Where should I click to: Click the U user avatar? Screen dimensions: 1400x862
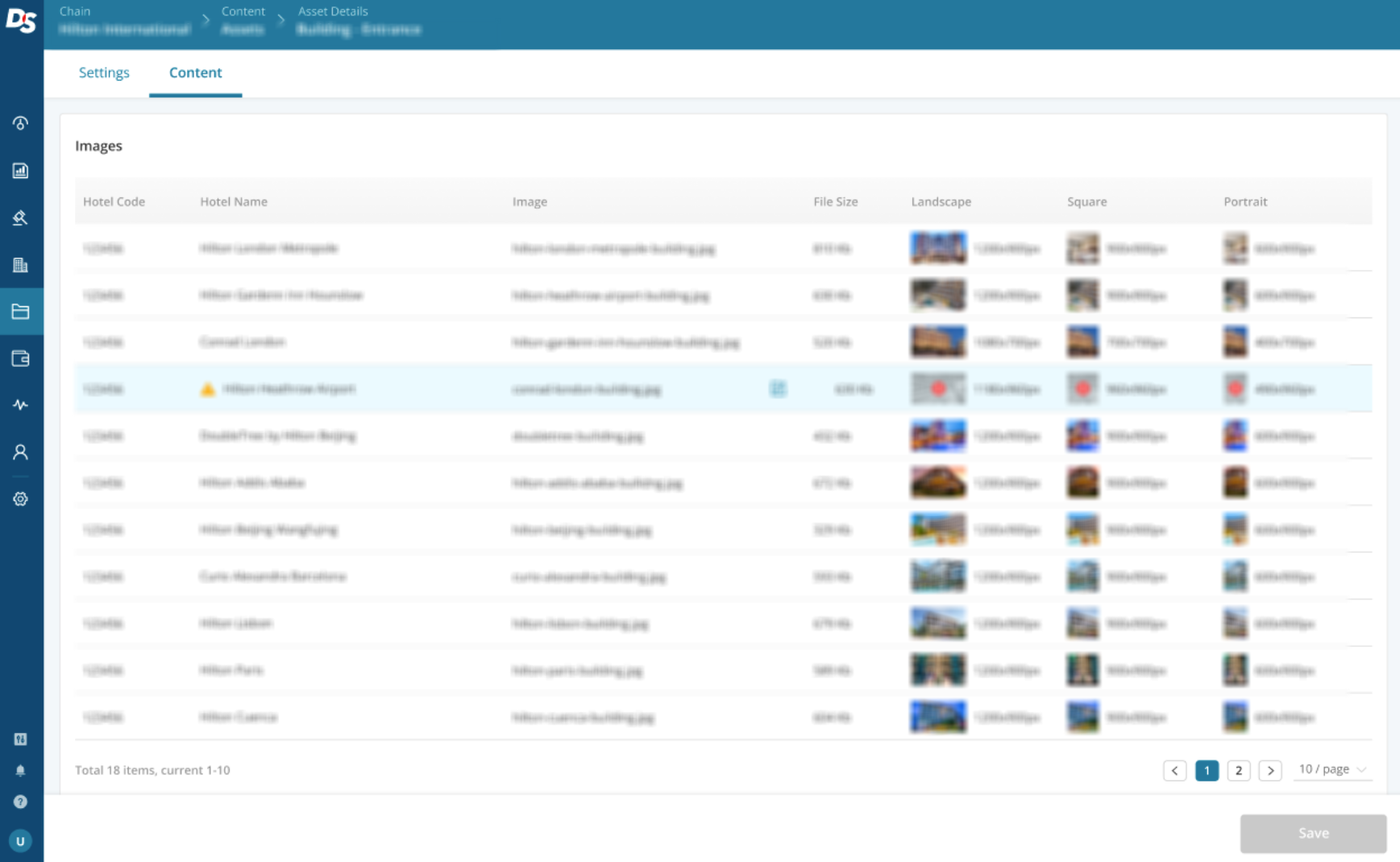tap(21, 841)
